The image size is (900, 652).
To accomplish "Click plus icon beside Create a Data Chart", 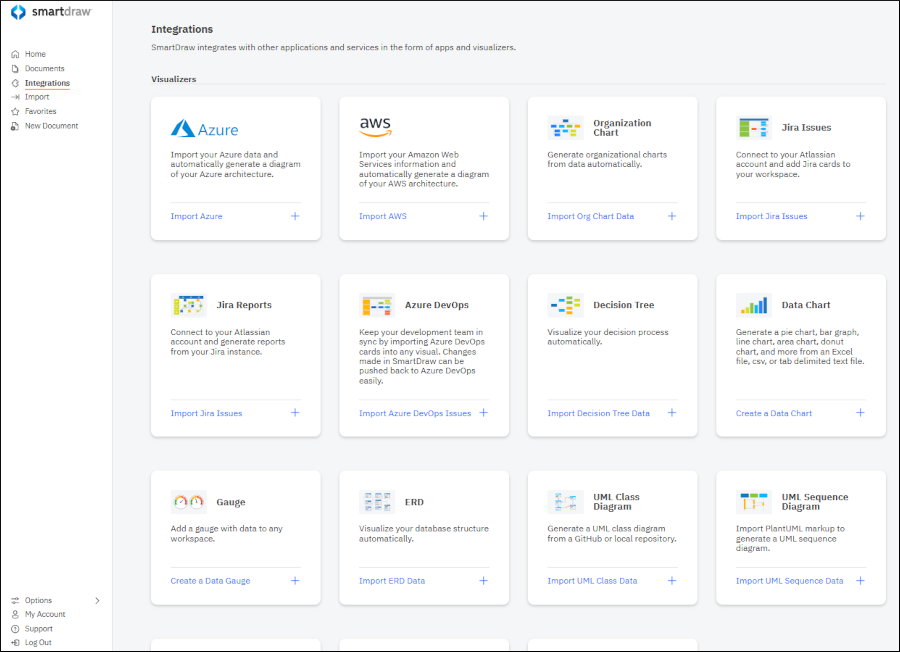I will pos(860,413).
